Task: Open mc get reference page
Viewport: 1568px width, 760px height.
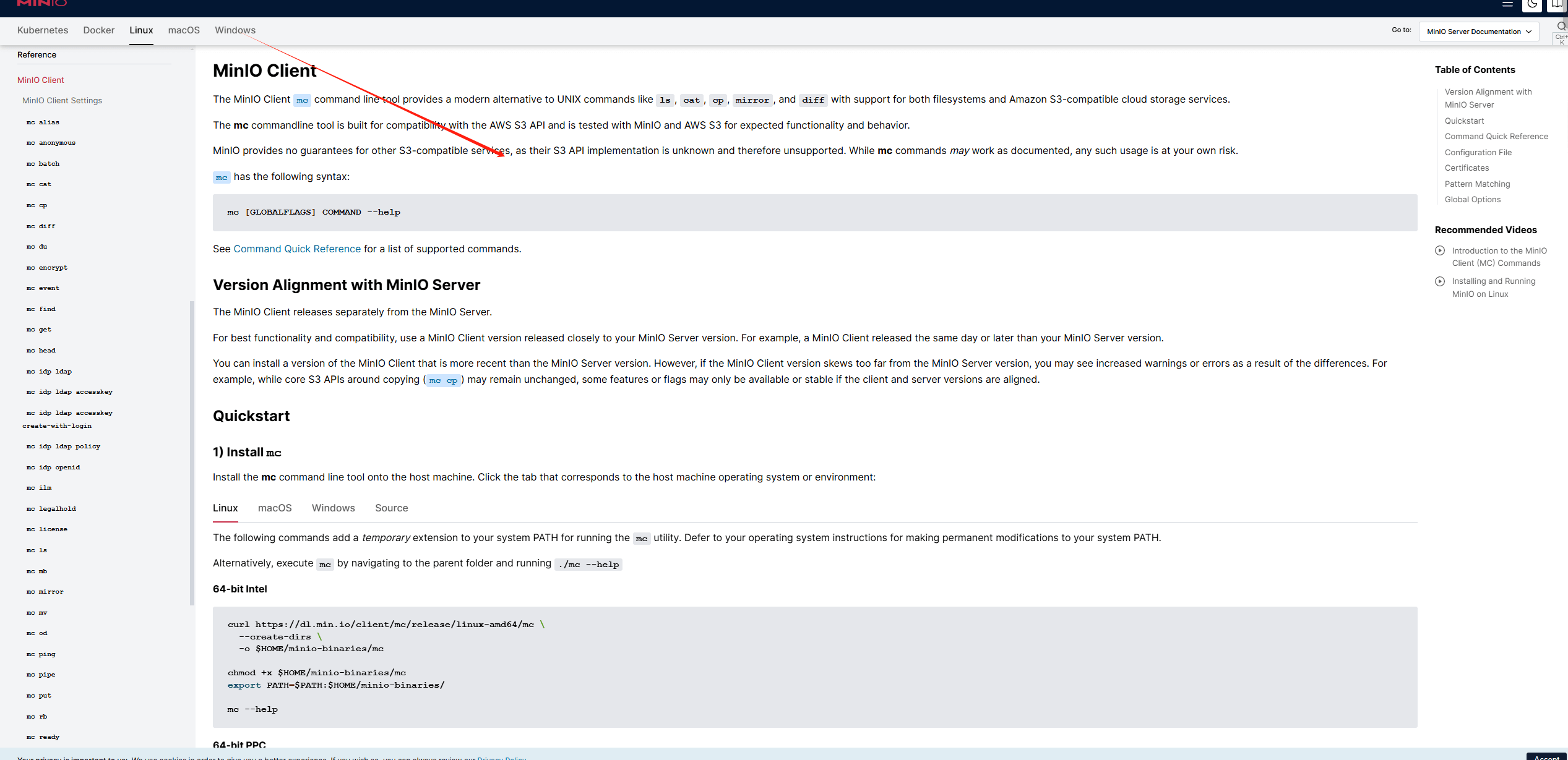Action: coord(39,330)
